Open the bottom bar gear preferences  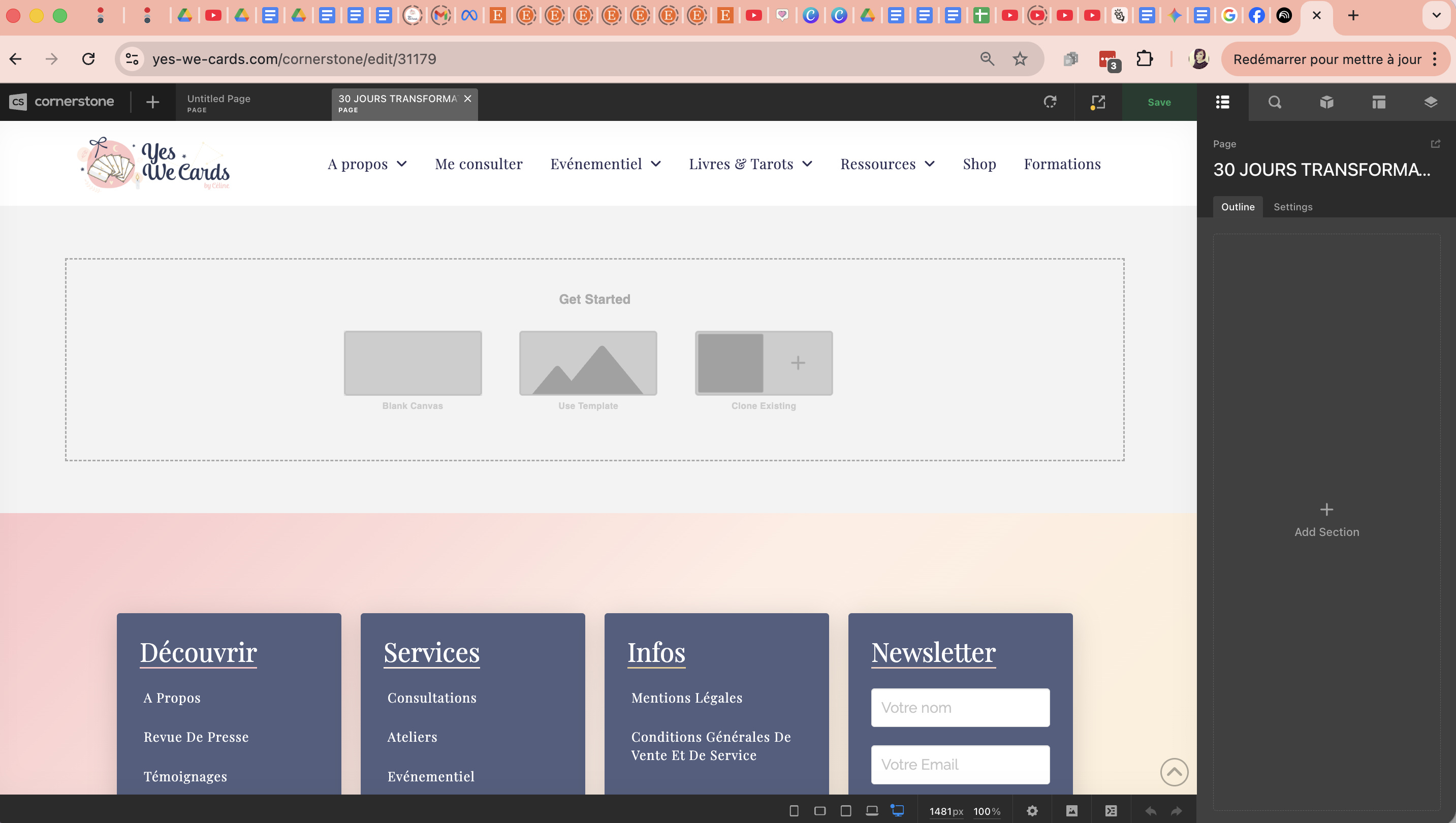point(1032,811)
